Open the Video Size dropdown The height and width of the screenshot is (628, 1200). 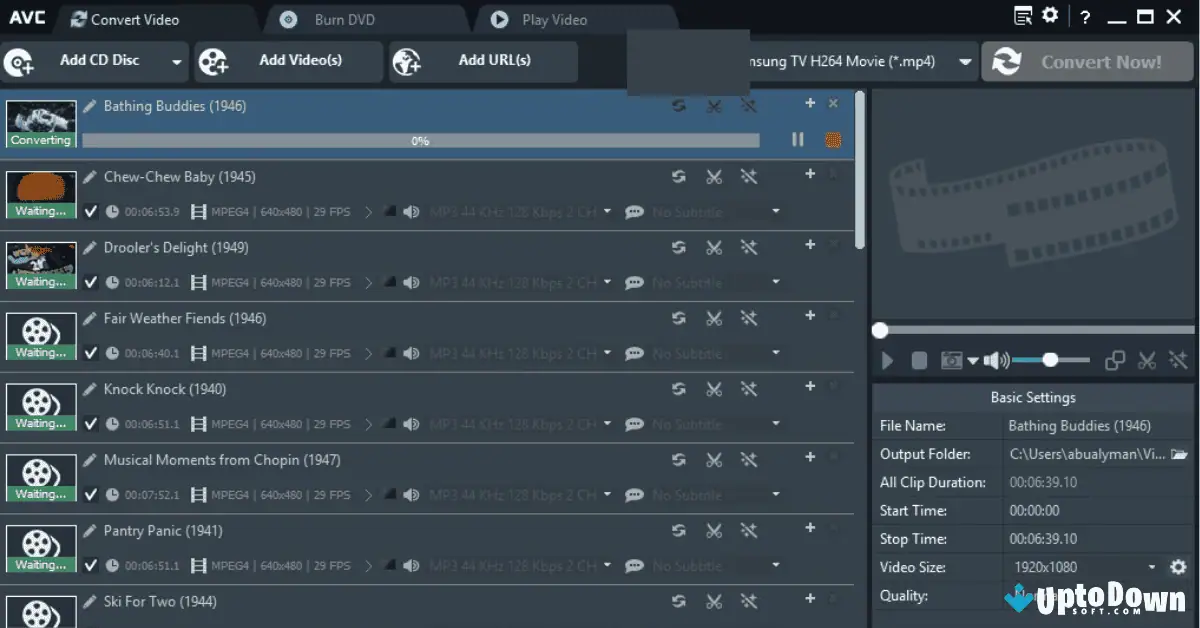coord(1152,567)
